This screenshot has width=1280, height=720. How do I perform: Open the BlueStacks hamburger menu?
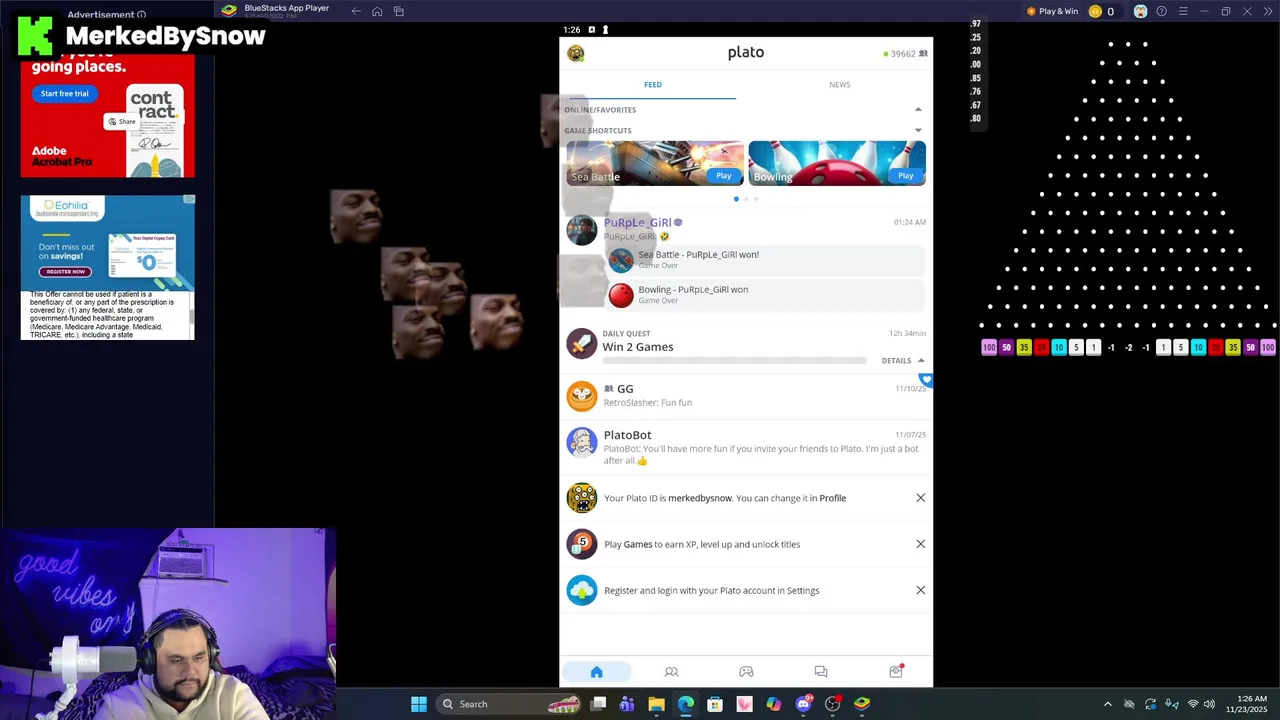tap(1183, 11)
